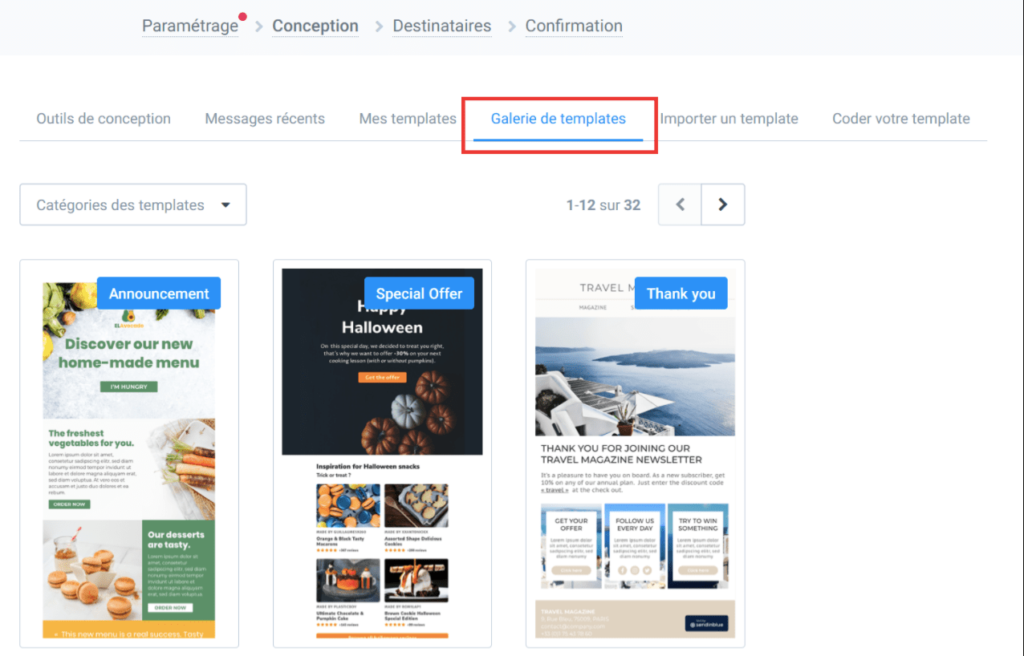Open the Mes templates tab

[x=408, y=118]
